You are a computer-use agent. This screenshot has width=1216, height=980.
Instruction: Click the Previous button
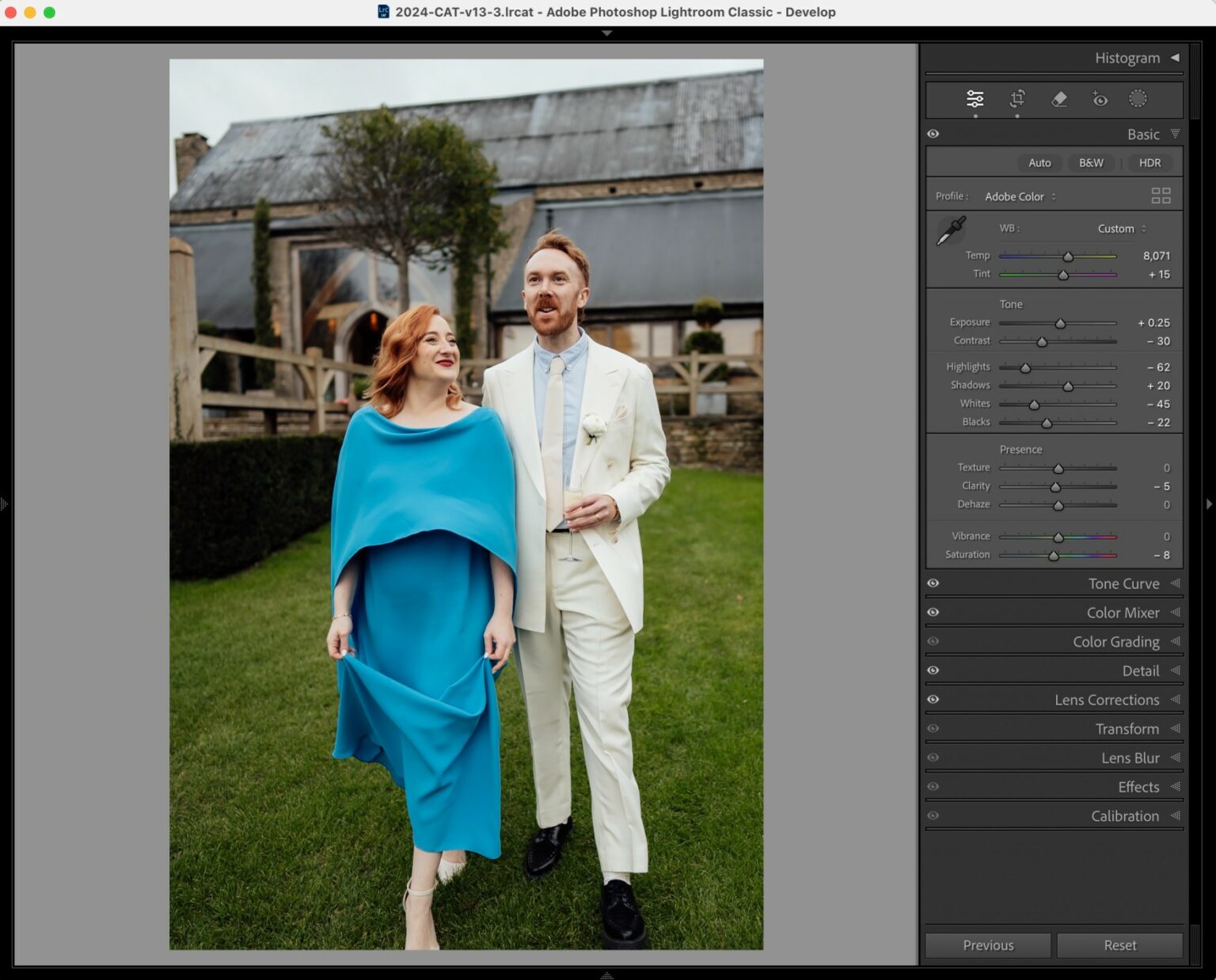coord(987,944)
